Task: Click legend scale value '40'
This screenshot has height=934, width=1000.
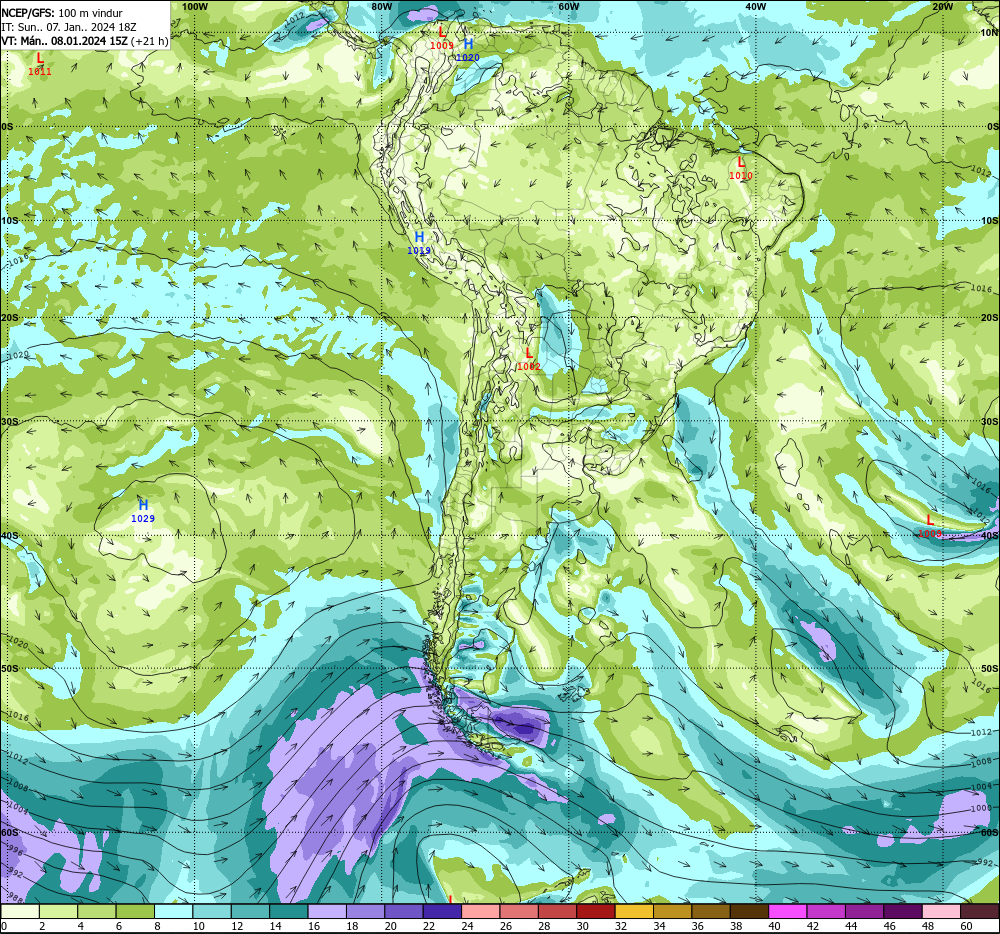Action: [x=775, y=926]
